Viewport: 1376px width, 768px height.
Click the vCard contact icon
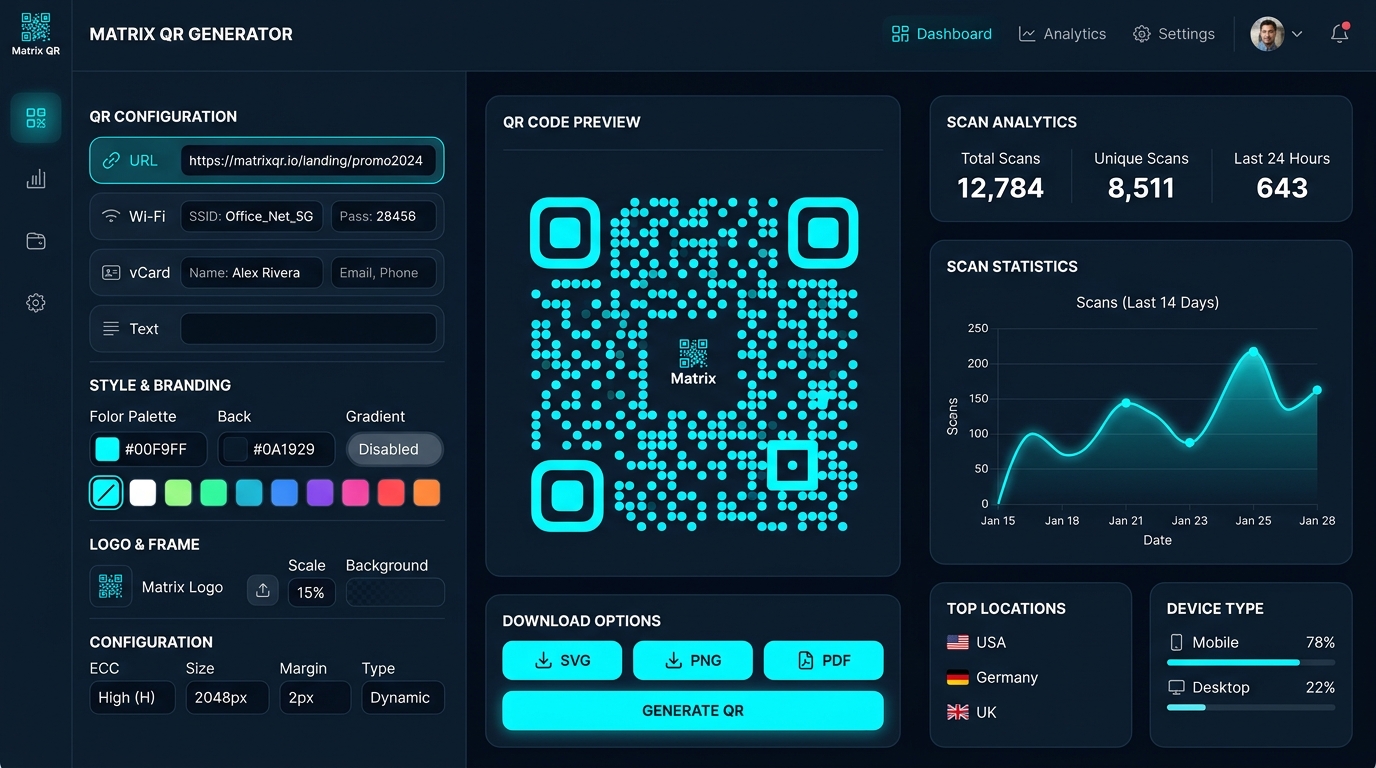coord(112,272)
